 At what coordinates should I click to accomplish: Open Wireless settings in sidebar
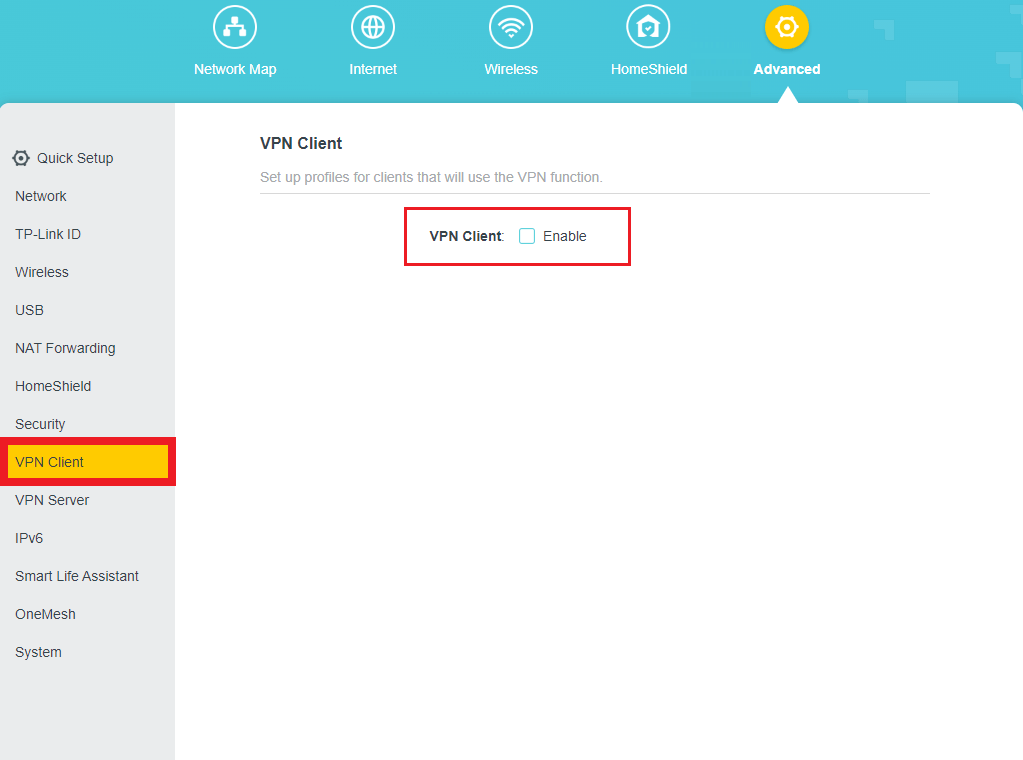42,272
